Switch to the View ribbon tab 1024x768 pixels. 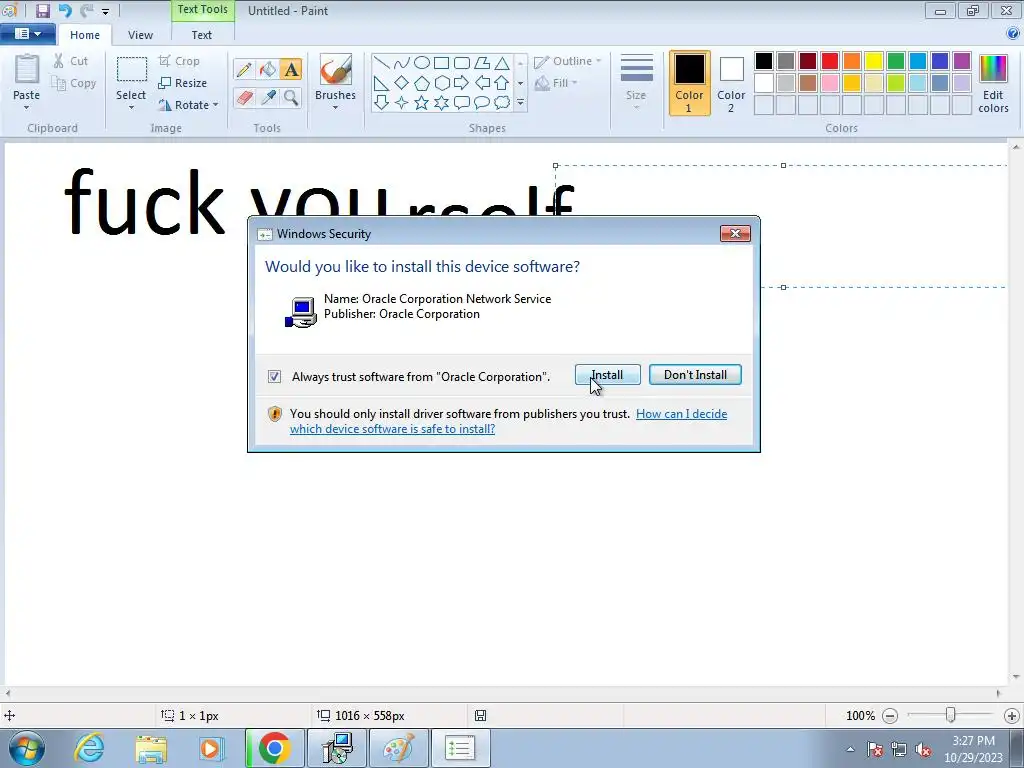point(140,35)
